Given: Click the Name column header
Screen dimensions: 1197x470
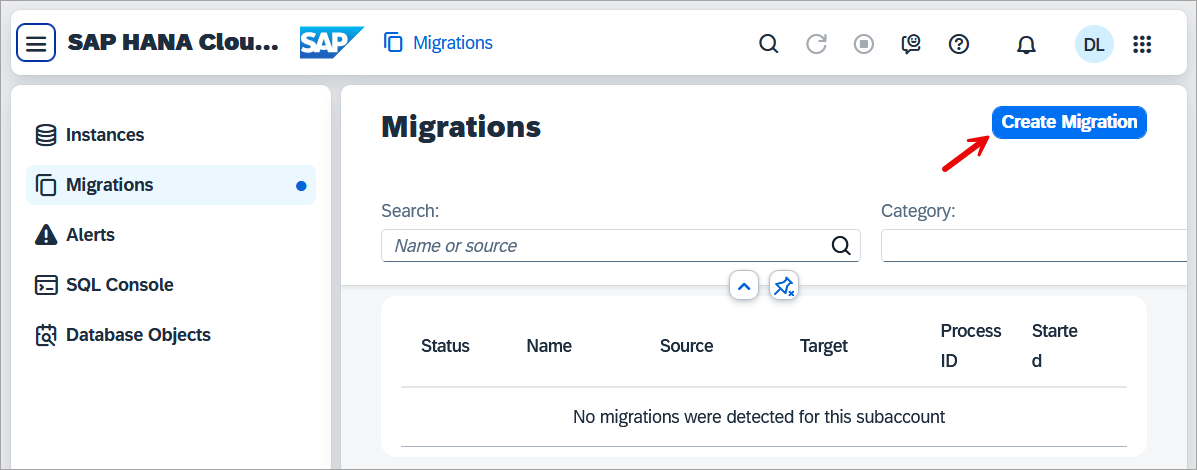Looking at the screenshot, I should coord(549,346).
